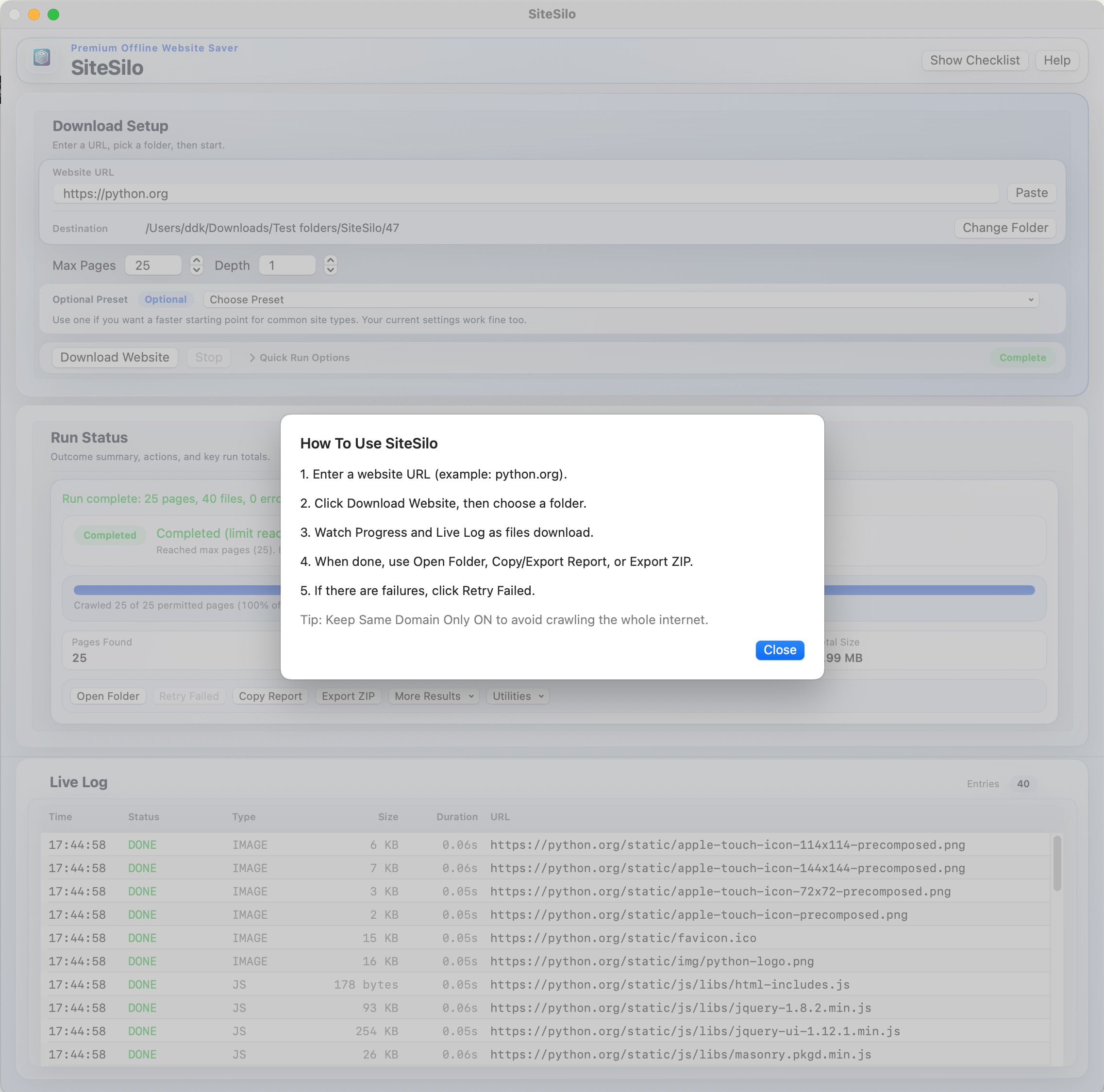
Task: Click the Optional preset badge
Action: click(x=166, y=300)
